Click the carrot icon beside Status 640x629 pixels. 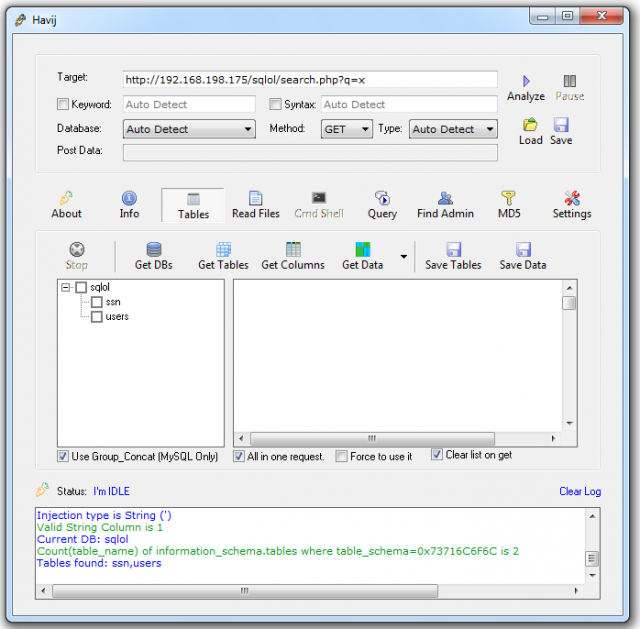coord(42,489)
